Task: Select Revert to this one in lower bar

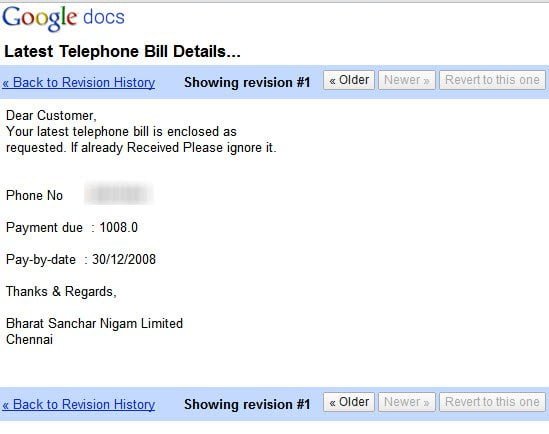Action: 492,402
